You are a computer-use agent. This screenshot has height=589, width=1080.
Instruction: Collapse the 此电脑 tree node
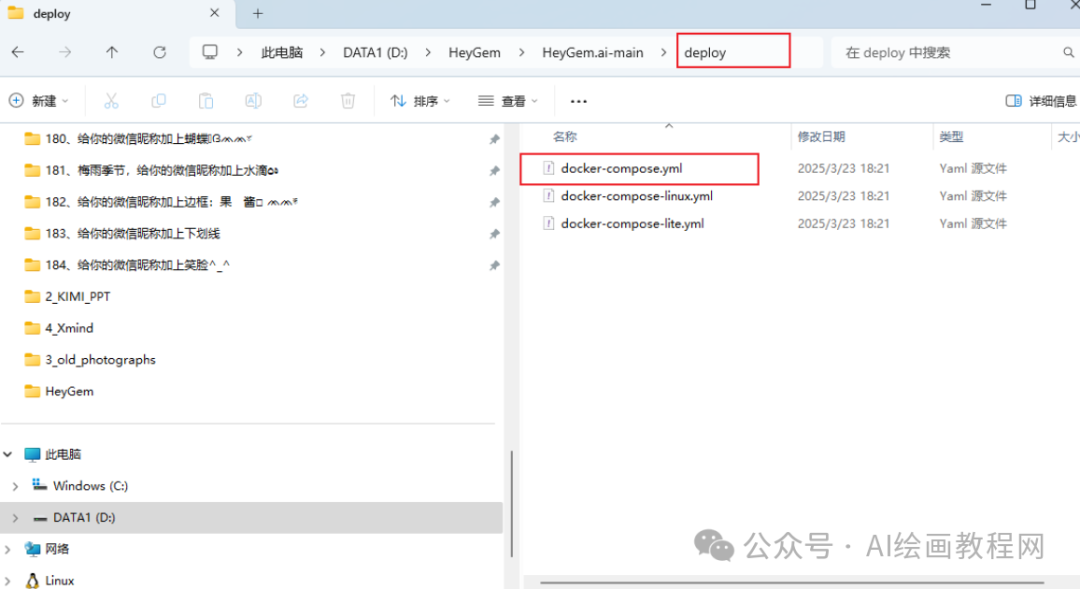8,454
